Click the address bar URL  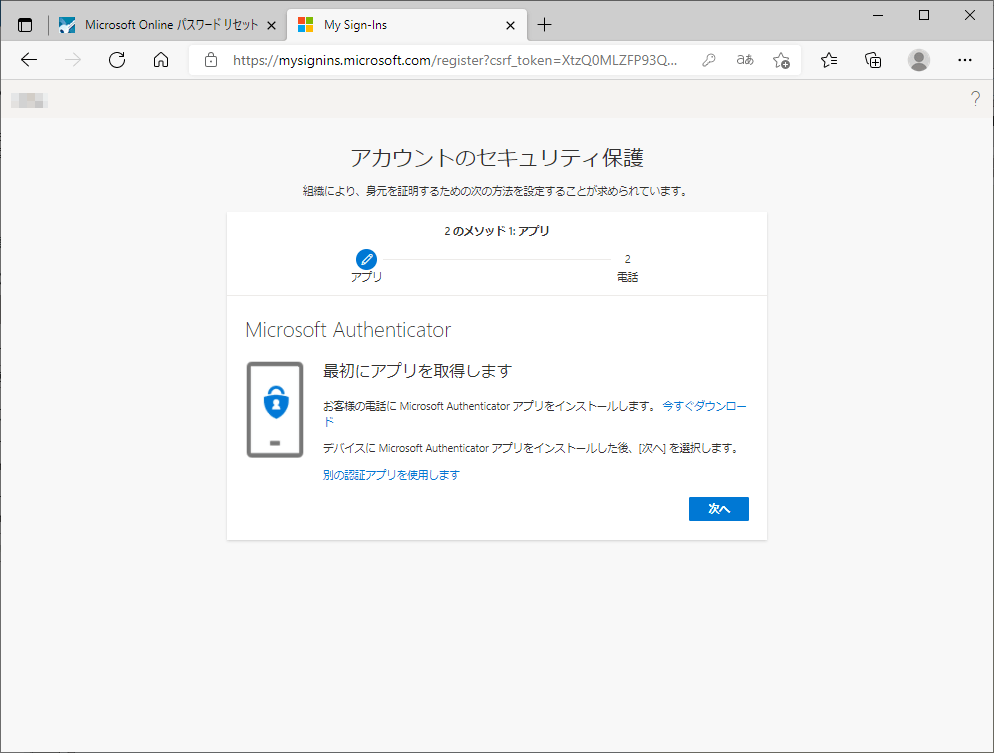(x=455, y=60)
